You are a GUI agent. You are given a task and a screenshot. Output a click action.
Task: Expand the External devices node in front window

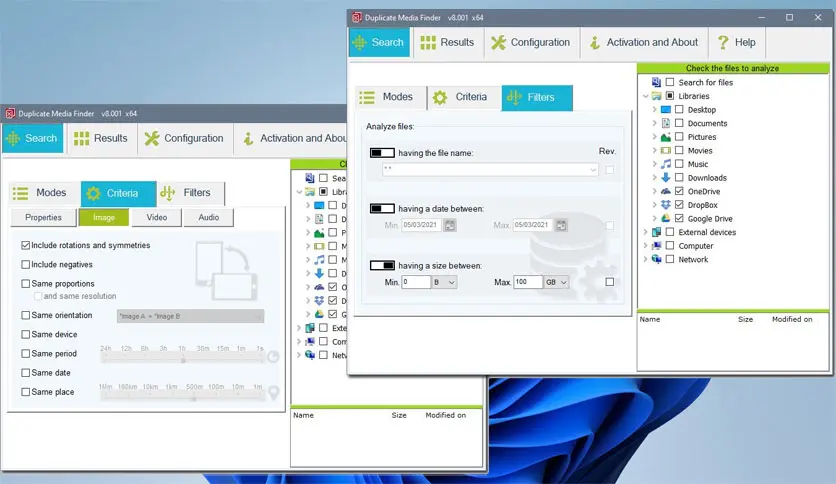pos(646,232)
